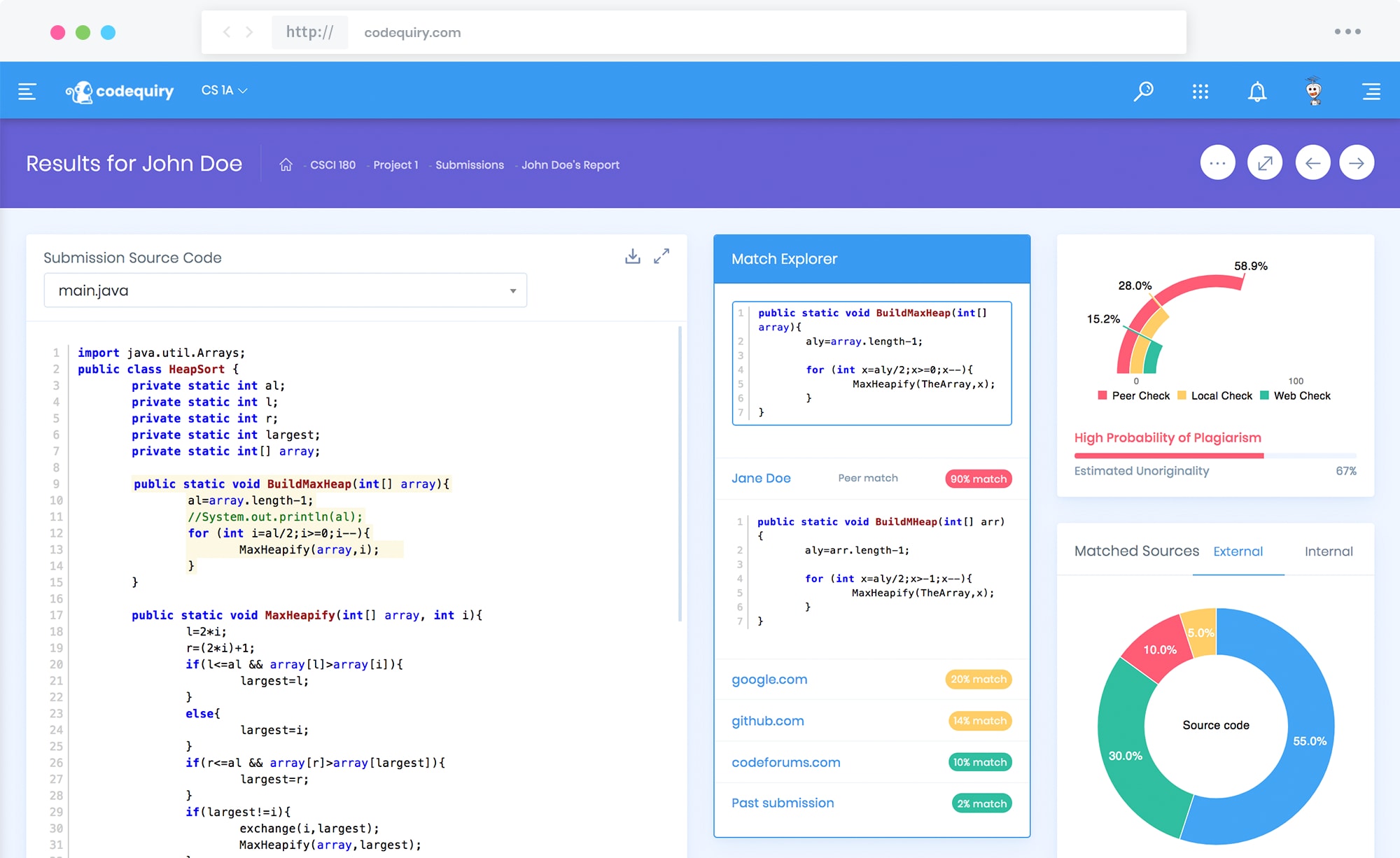Expand the CS 1A class dropdown
This screenshot has width=1400, height=858.
point(224,90)
